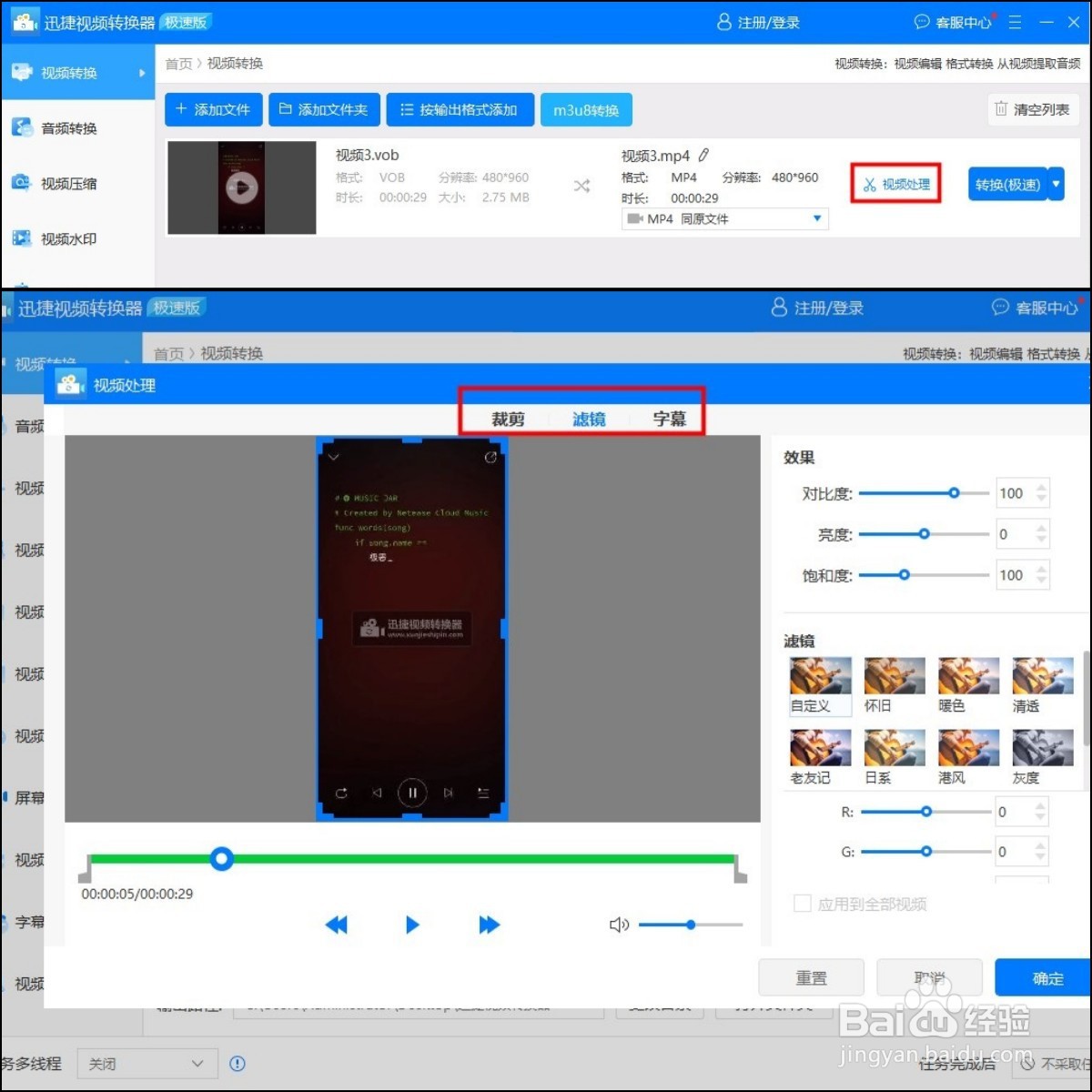Click the timeline playhead circle handle

[x=221, y=858]
